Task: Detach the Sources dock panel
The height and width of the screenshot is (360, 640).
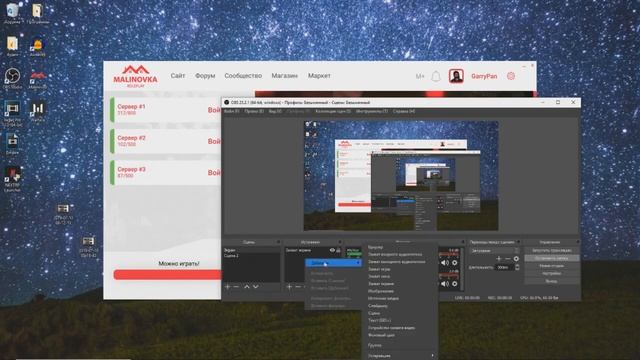Action: click(340, 242)
